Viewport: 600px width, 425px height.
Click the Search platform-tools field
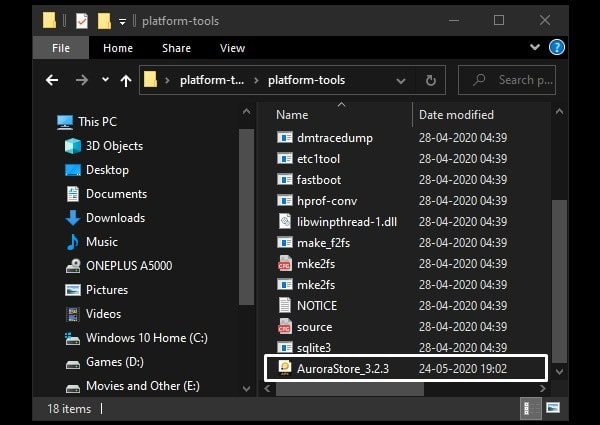(x=507, y=80)
